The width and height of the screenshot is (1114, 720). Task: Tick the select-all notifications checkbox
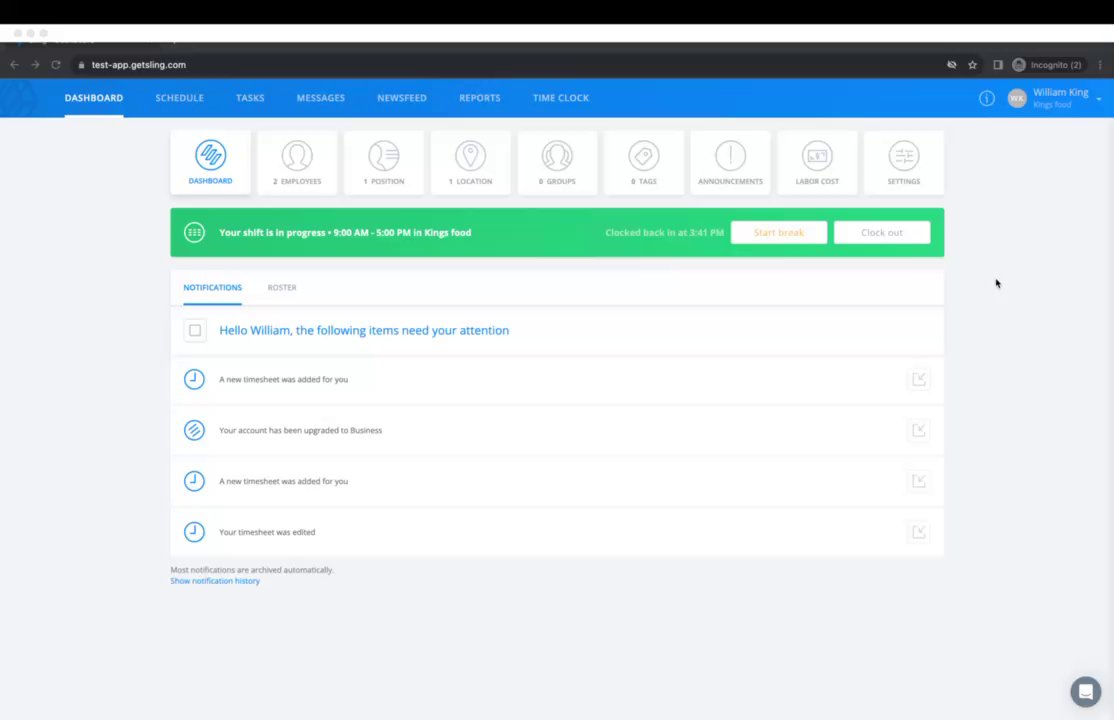[x=195, y=331]
